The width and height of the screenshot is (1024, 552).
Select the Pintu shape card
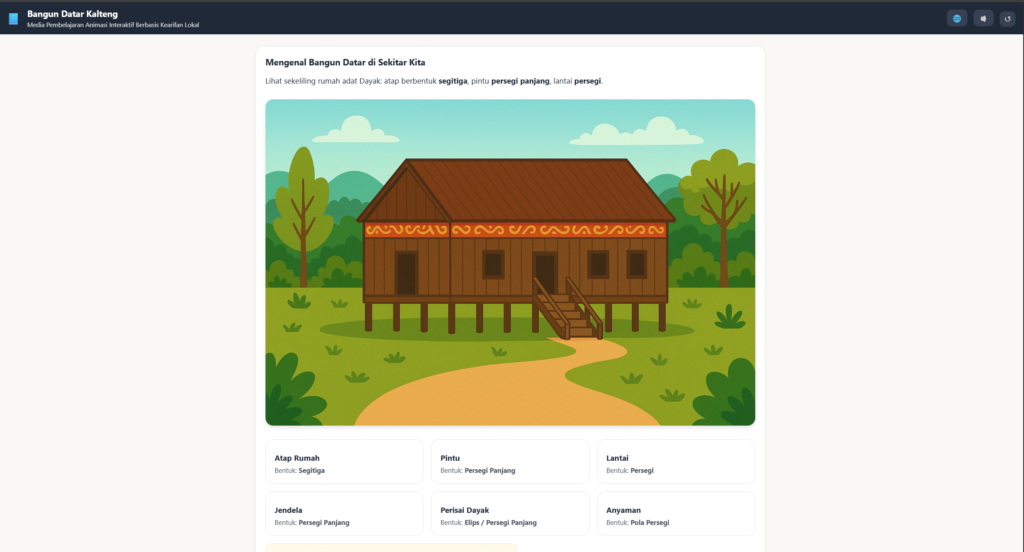pyautogui.click(x=510, y=462)
